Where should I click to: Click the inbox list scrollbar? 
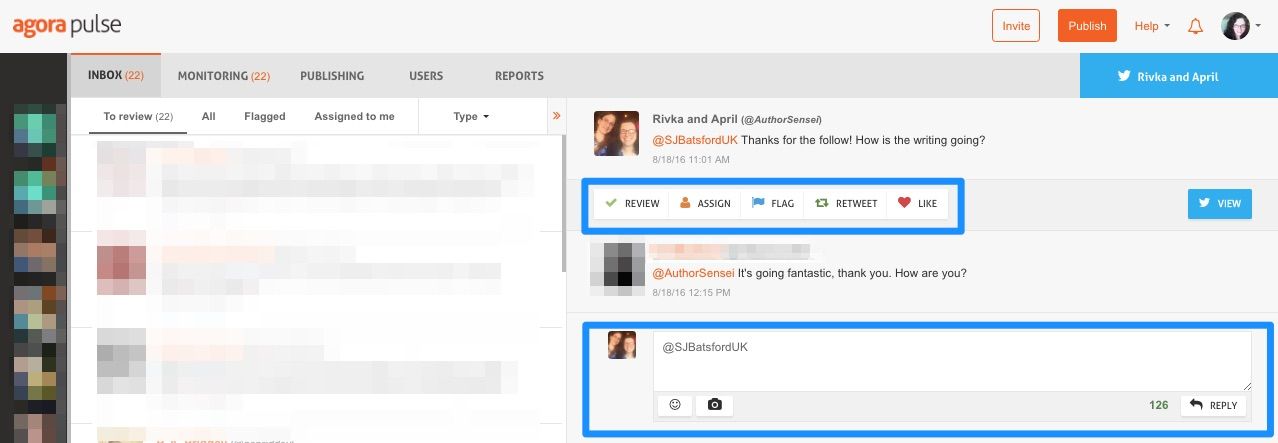click(x=563, y=204)
